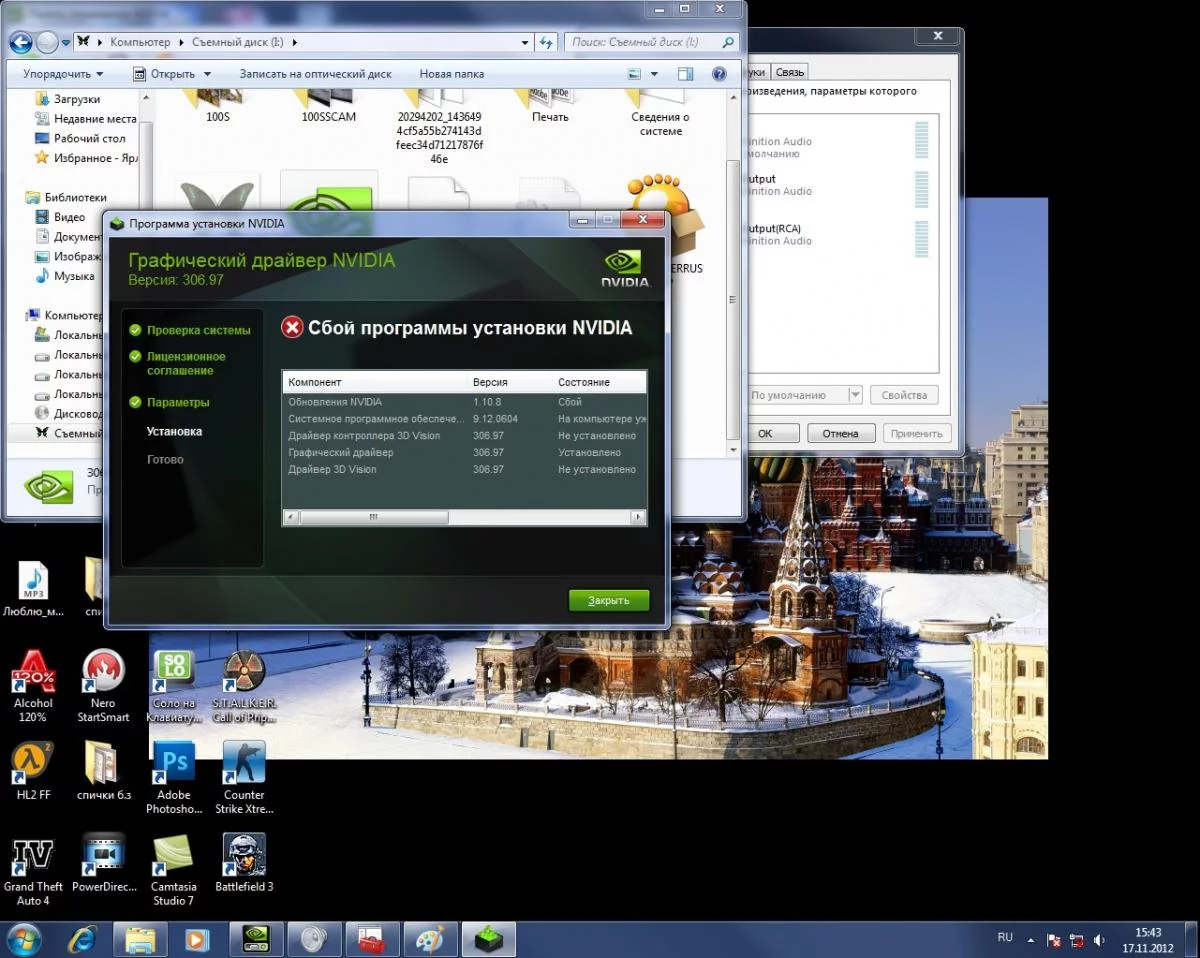The width and height of the screenshot is (1200, 958).
Task: Open По умолчанию dropdown in Sound dialog
Action: point(805,395)
